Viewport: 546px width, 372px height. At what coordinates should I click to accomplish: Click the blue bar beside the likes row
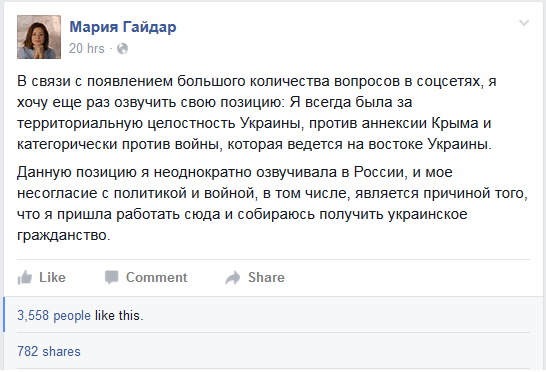(4, 315)
